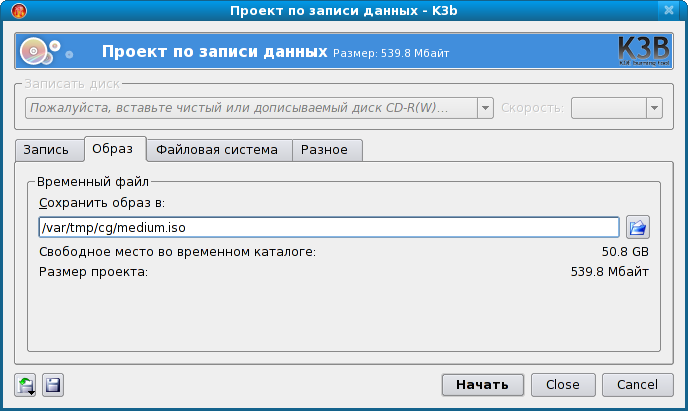Screen dimensions: 688x411
Task: Click the Свободное место во временном каталоге label
Action: (x=177, y=252)
